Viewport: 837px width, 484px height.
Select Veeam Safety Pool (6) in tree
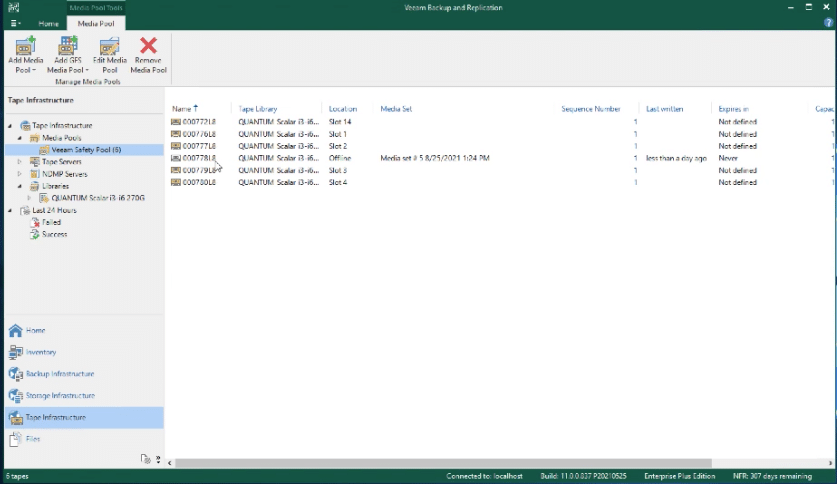[86, 150]
